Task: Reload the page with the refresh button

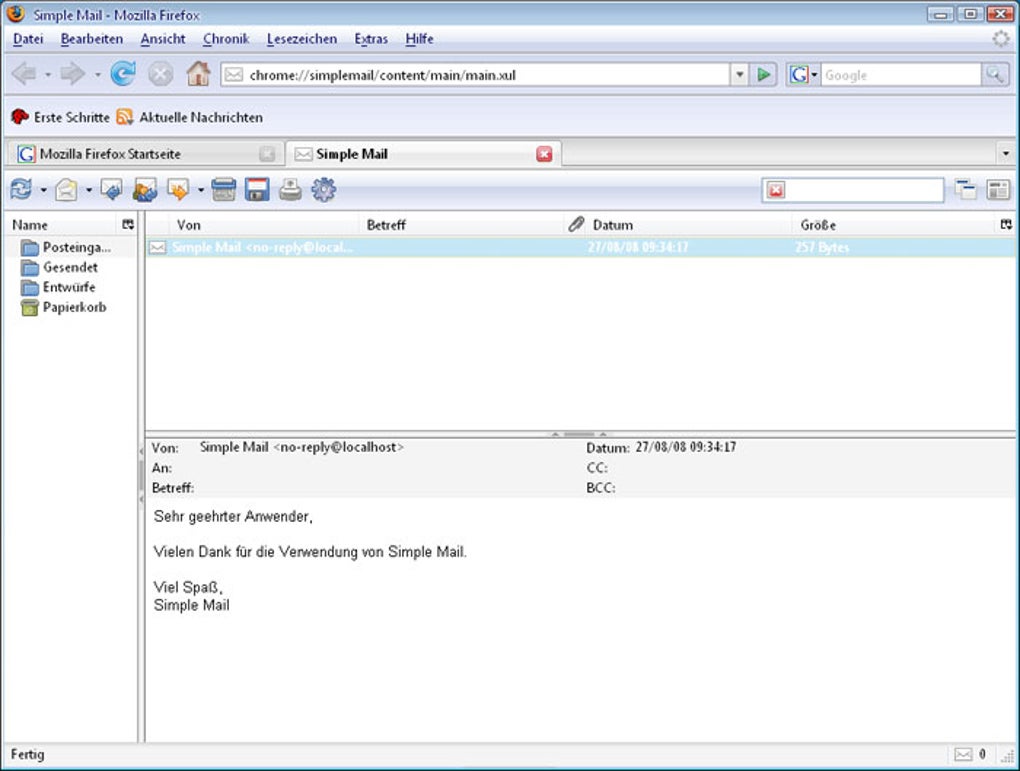Action: click(x=122, y=74)
